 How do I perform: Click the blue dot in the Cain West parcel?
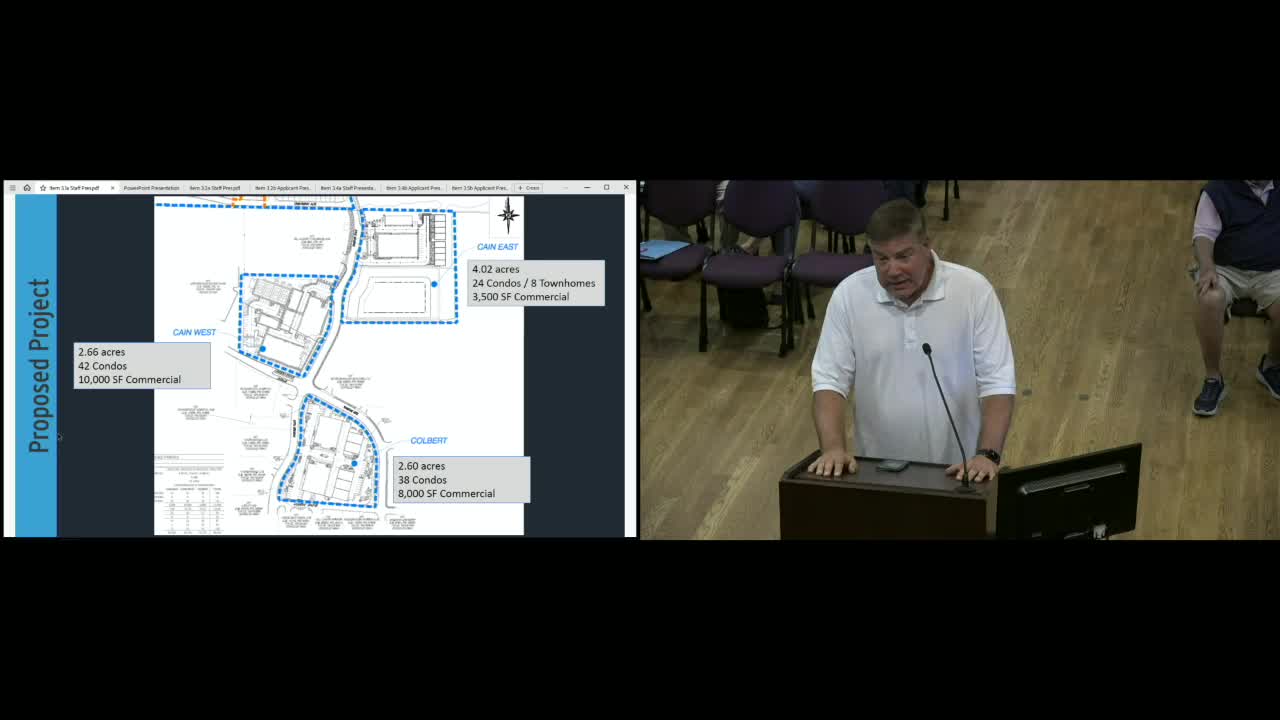263,349
